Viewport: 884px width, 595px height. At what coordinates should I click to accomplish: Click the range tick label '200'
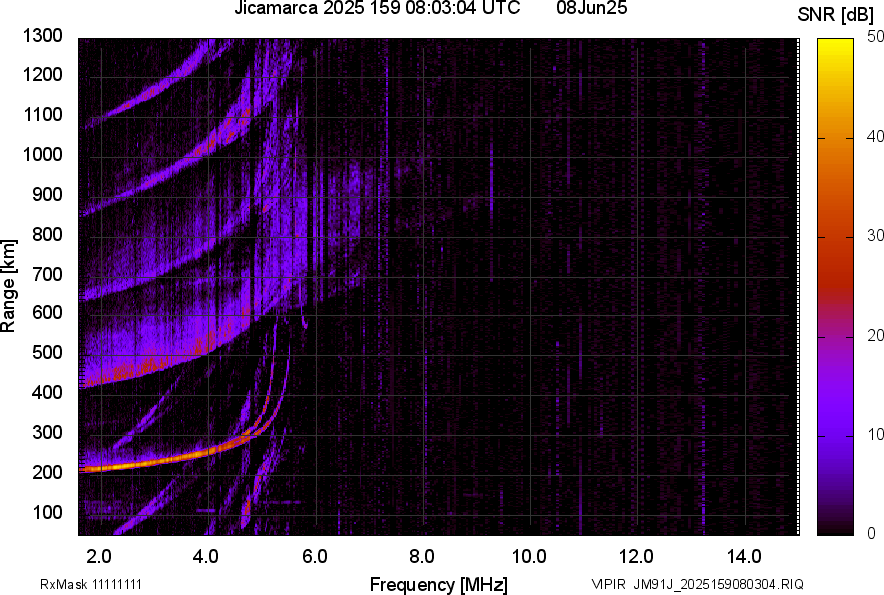47,471
